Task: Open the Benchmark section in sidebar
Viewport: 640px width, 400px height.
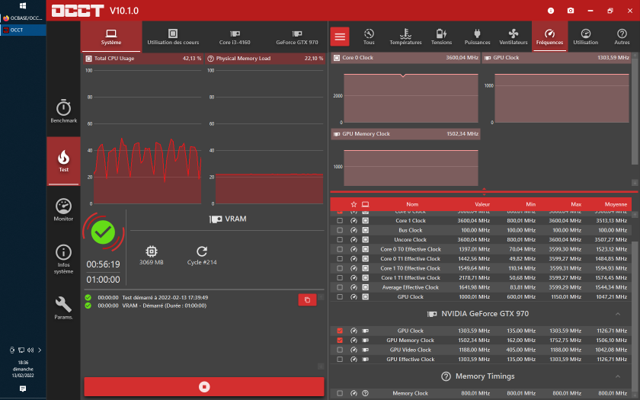Action: (63, 111)
